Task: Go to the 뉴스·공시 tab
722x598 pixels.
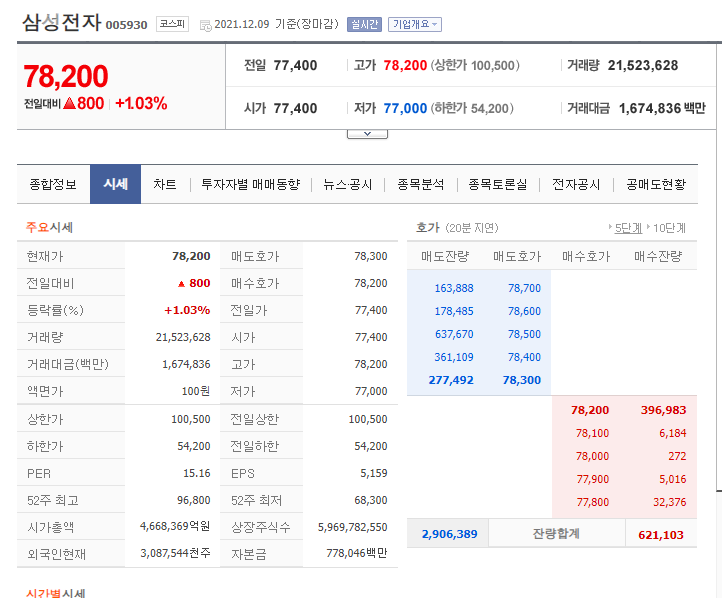Action: coord(348,185)
